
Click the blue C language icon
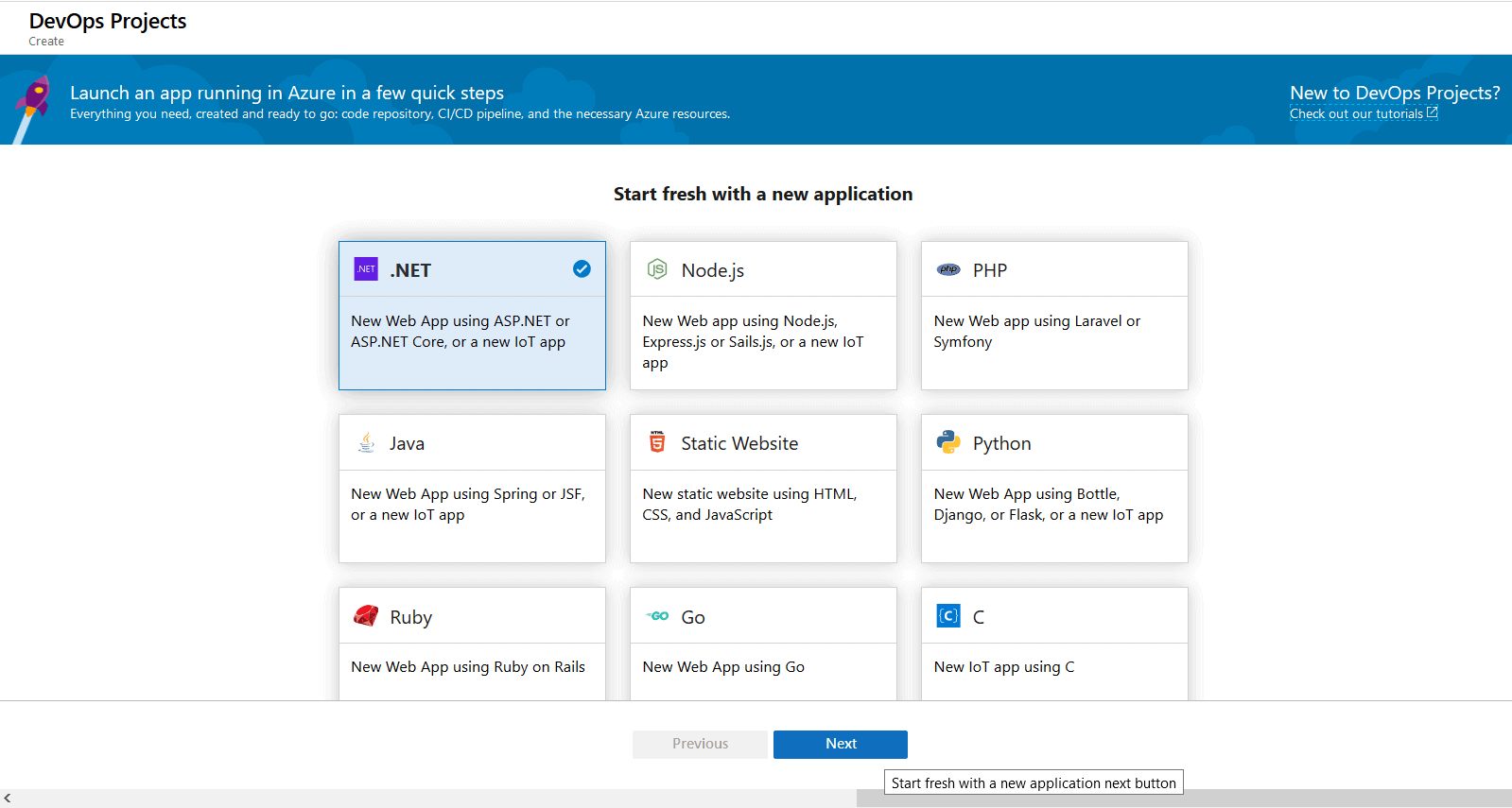coord(948,616)
